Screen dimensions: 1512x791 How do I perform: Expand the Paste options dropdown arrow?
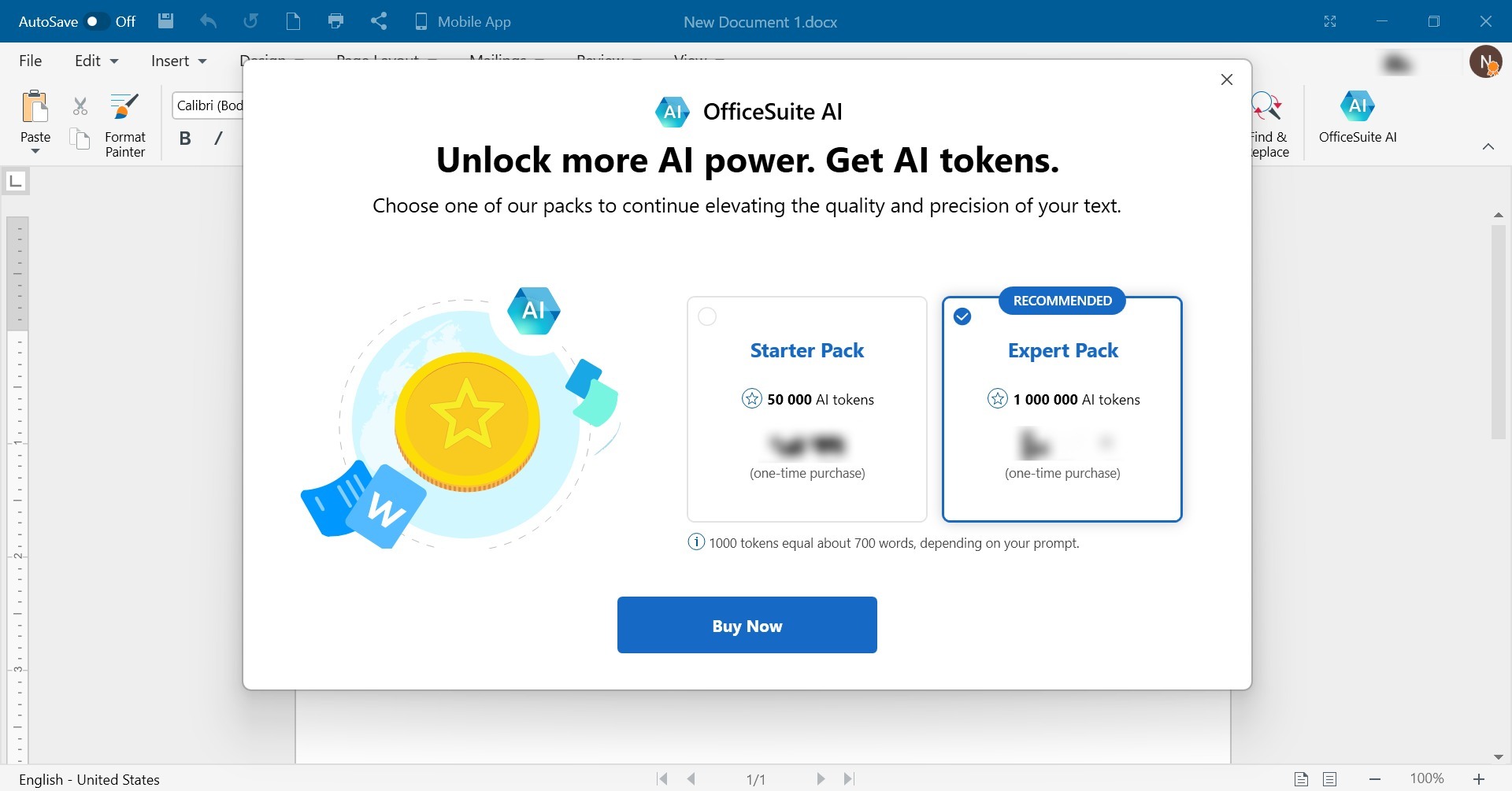[x=35, y=151]
